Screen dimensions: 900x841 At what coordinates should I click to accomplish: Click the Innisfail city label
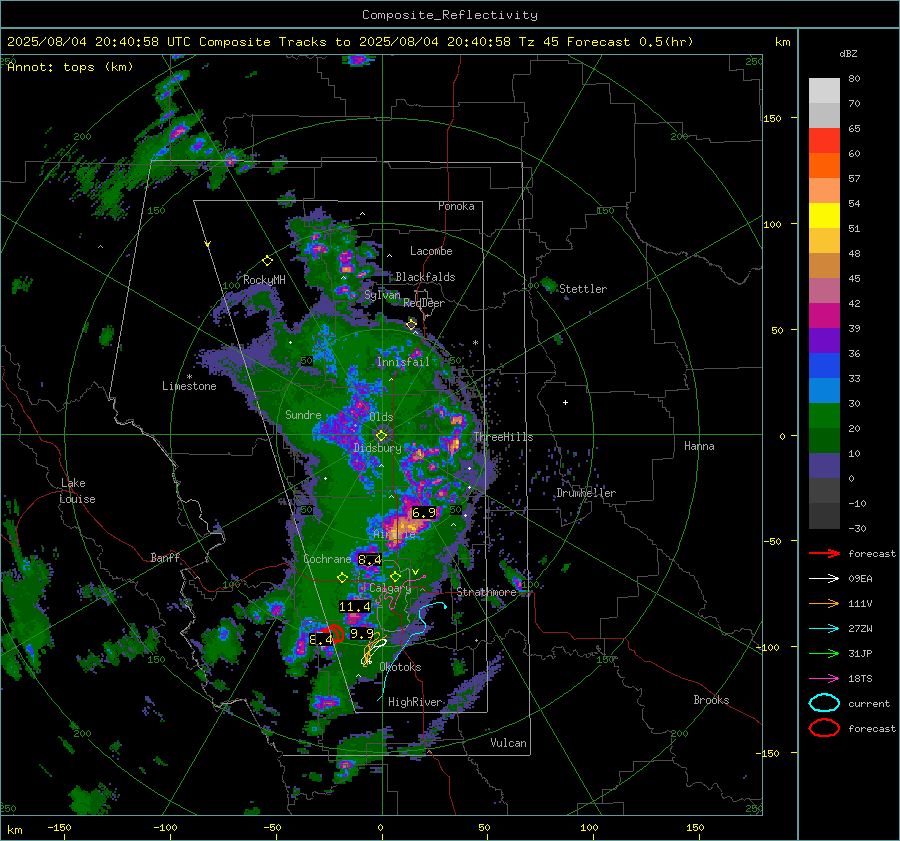point(403,362)
